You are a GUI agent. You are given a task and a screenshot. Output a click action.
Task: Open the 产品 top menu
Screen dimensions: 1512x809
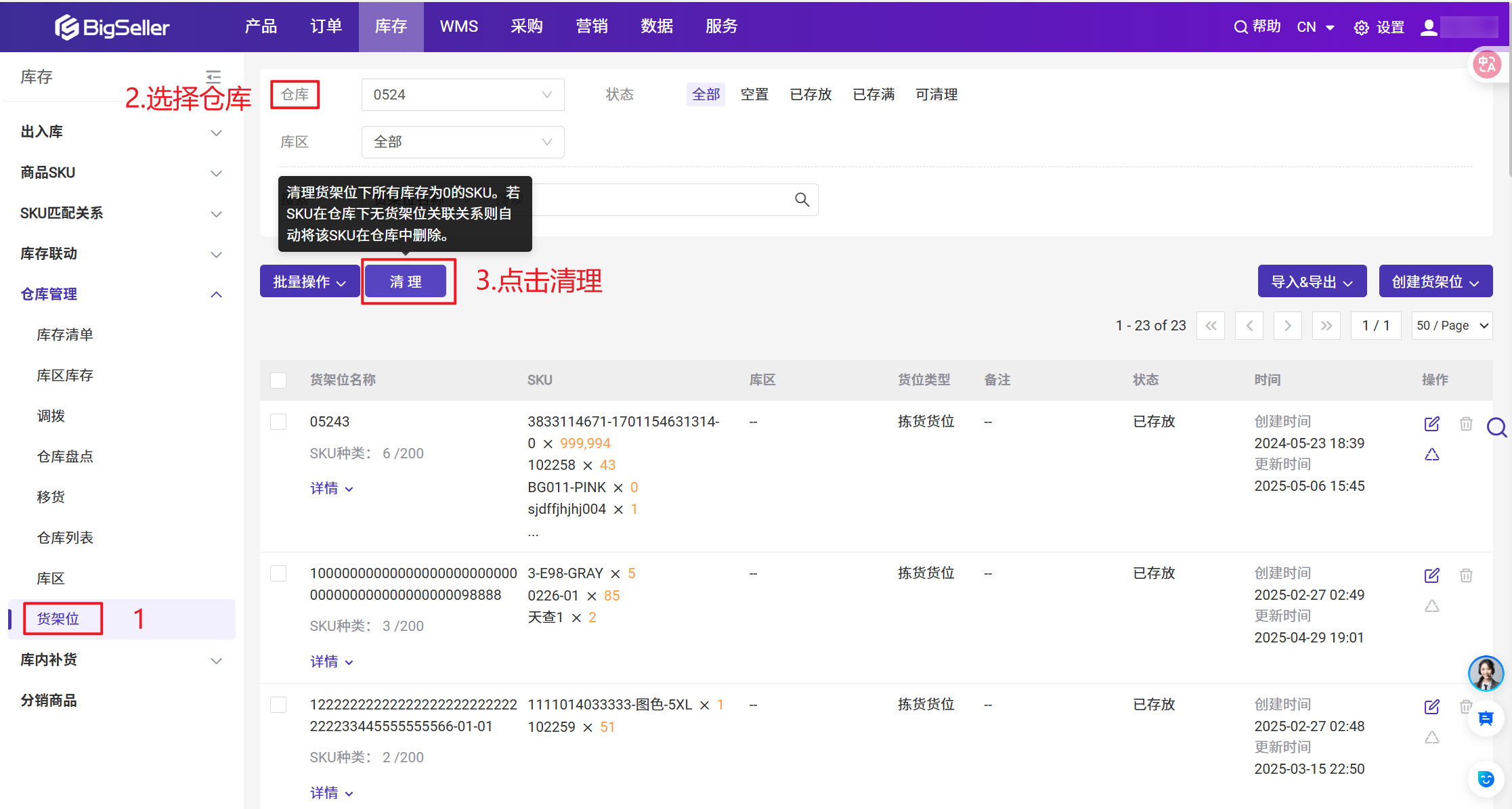click(x=261, y=26)
